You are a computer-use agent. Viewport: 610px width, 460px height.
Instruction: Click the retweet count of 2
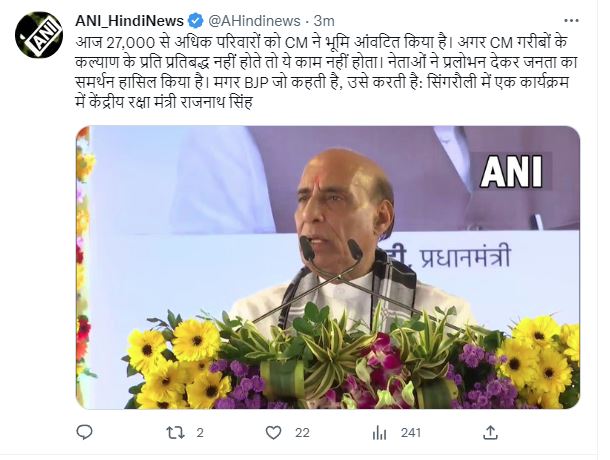point(200,433)
